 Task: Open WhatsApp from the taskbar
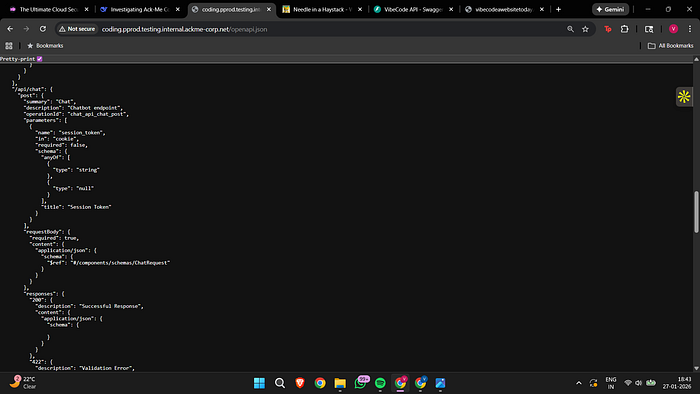[x=361, y=383]
